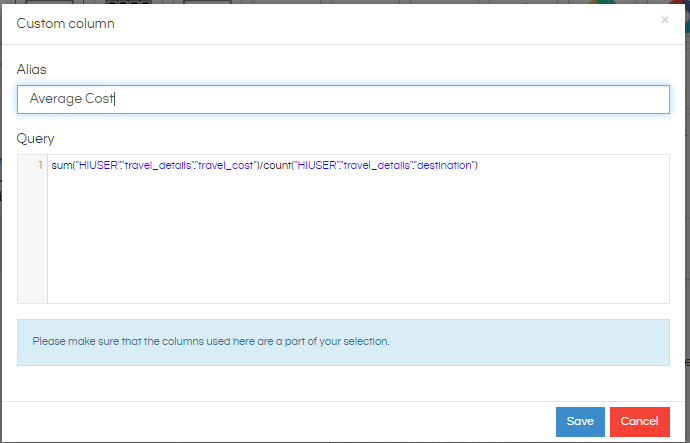Close the Custom column dialog
The height and width of the screenshot is (443, 690).
(664, 20)
